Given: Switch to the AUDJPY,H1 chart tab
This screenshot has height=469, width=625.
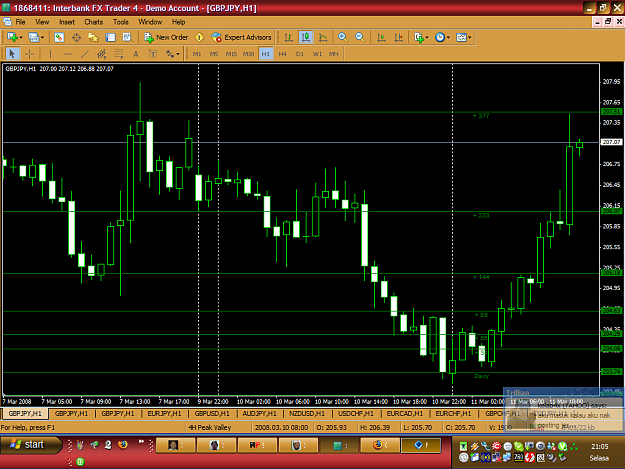Looking at the screenshot, I should coord(259,414).
